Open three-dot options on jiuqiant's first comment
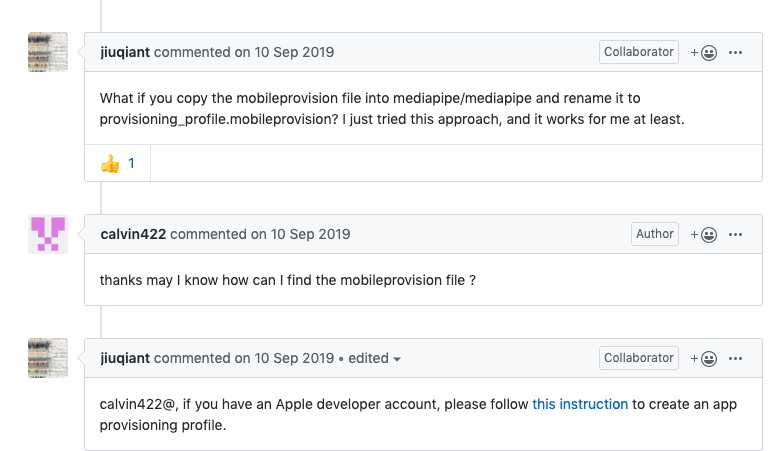 [x=736, y=52]
